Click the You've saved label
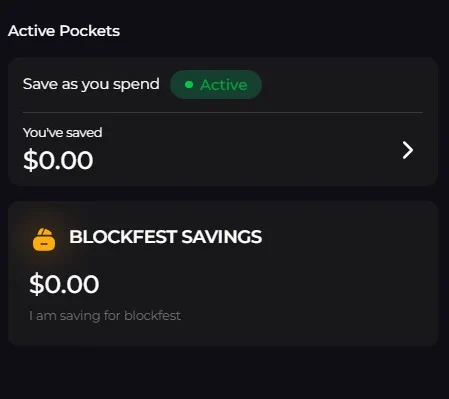 63,132
